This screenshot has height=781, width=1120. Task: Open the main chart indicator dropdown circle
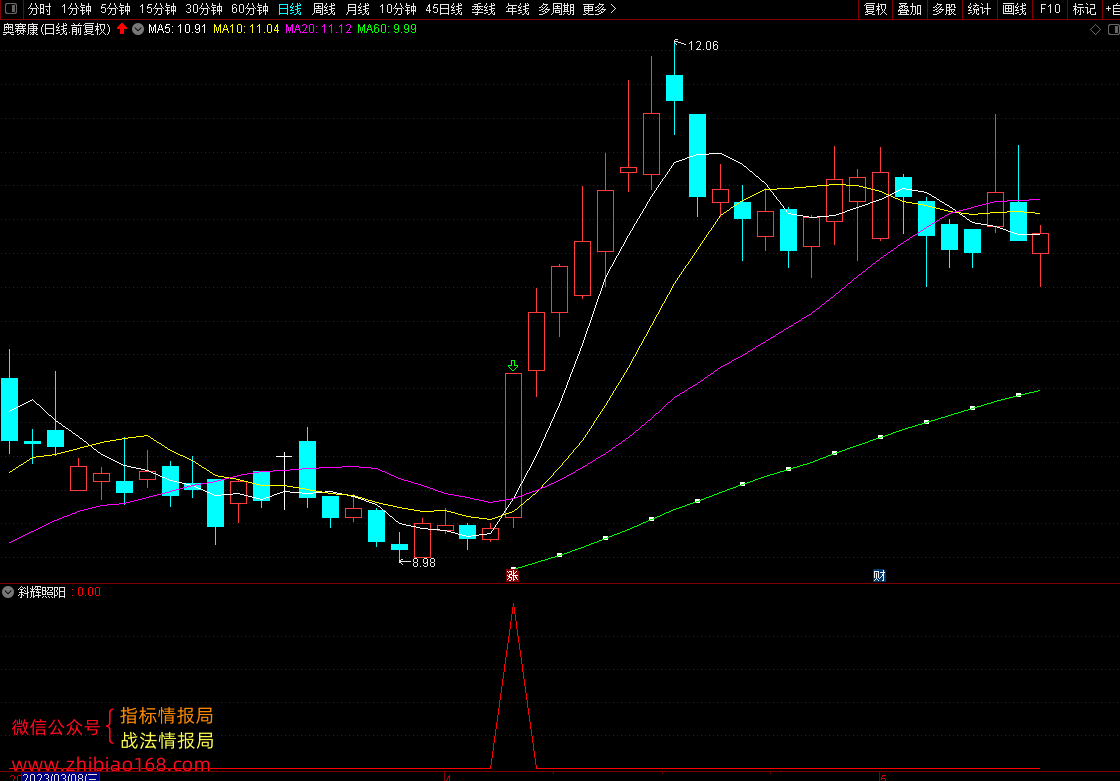click(138, 29)
